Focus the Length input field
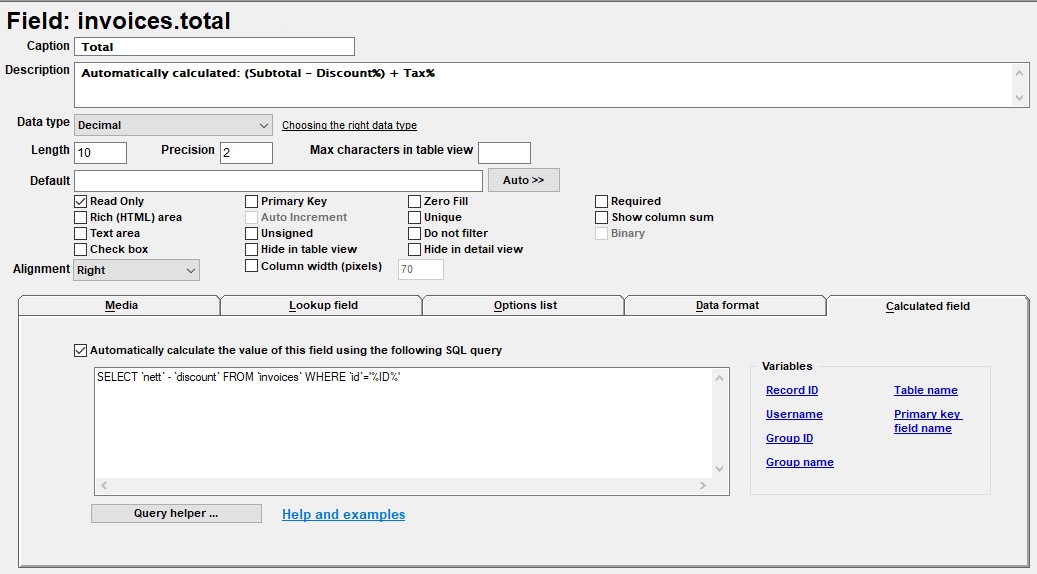 [x=101, y=153]
